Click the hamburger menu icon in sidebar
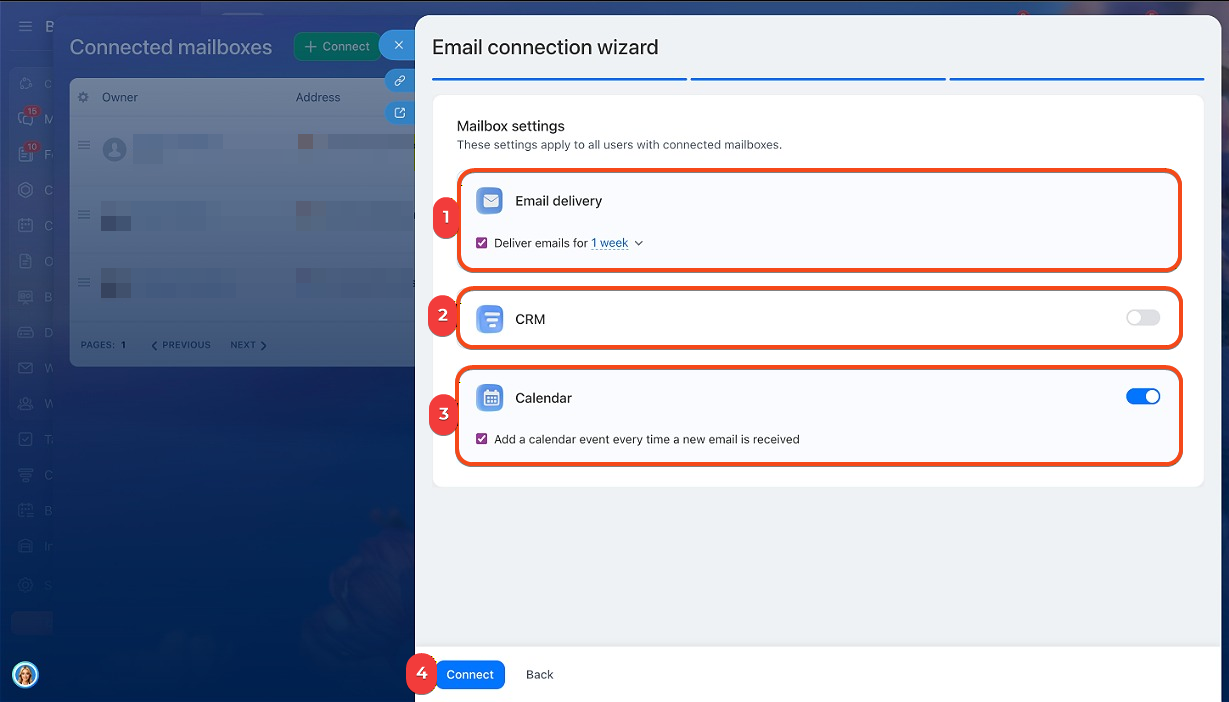The width and height of the screenshot is (1229, 702). coord(26,26)
